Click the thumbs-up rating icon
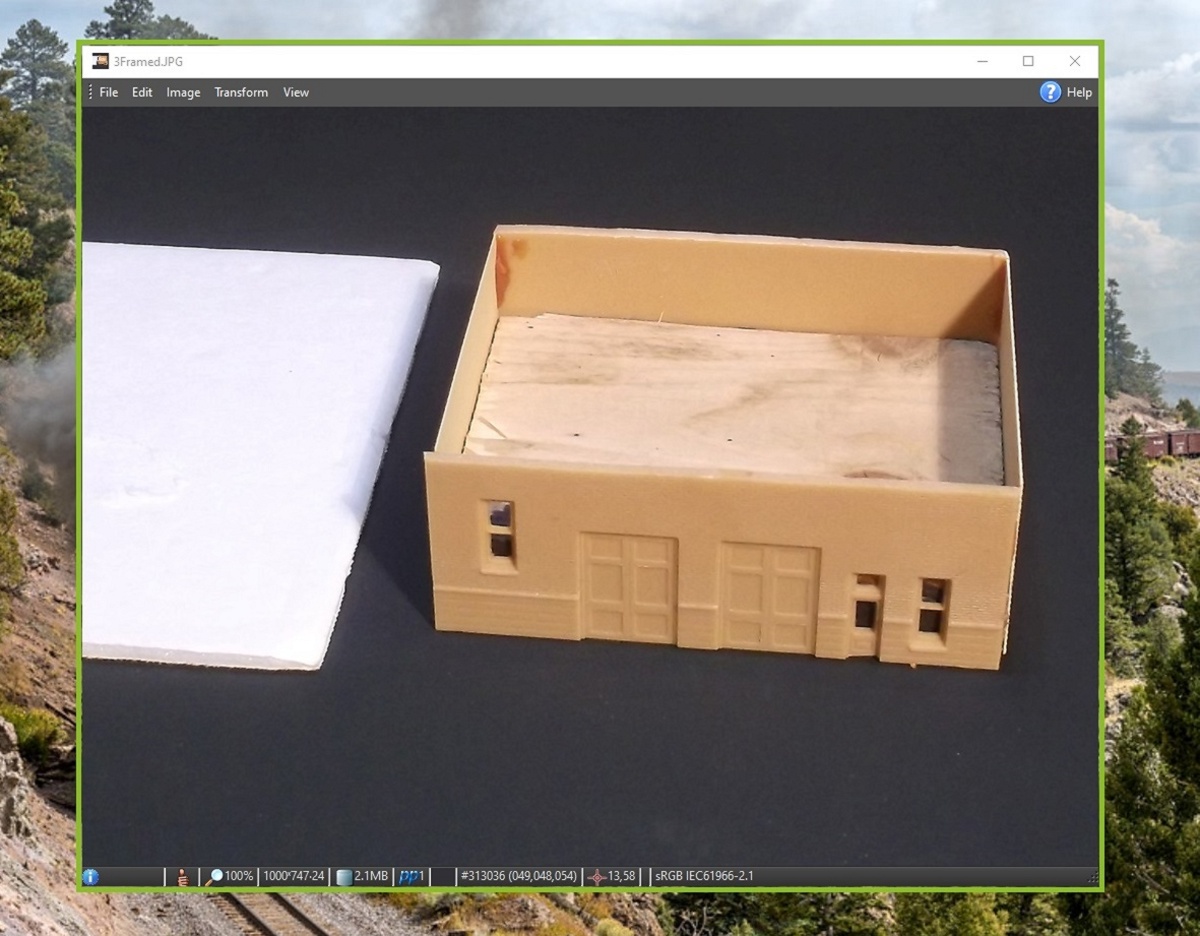This screenshot has height=936, width=1200. [182, 877]
